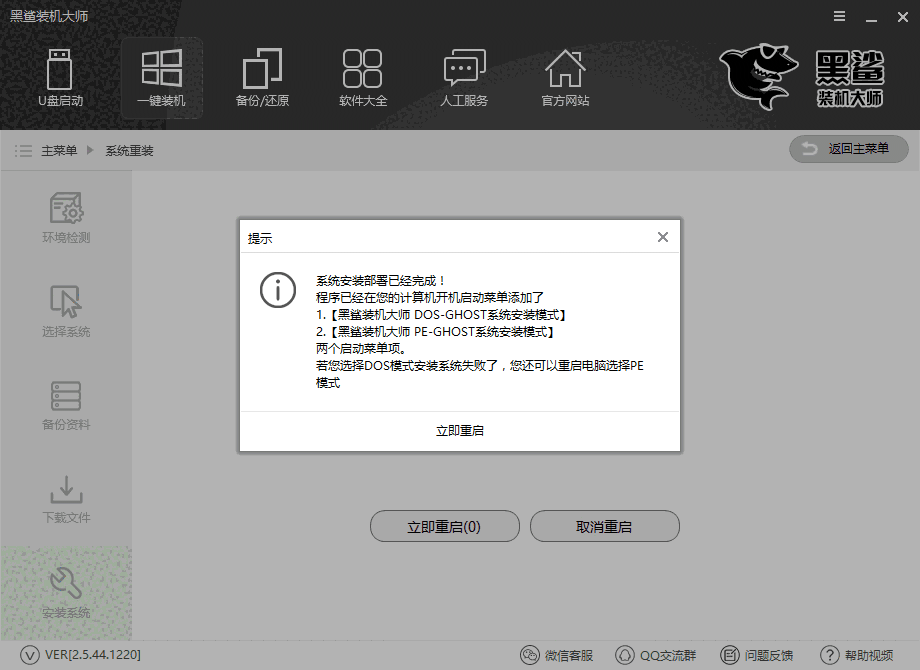Viewport: 920px width, 670px height.
Task: Open the QQ交流群 link
Action: (x=657, y=656)
